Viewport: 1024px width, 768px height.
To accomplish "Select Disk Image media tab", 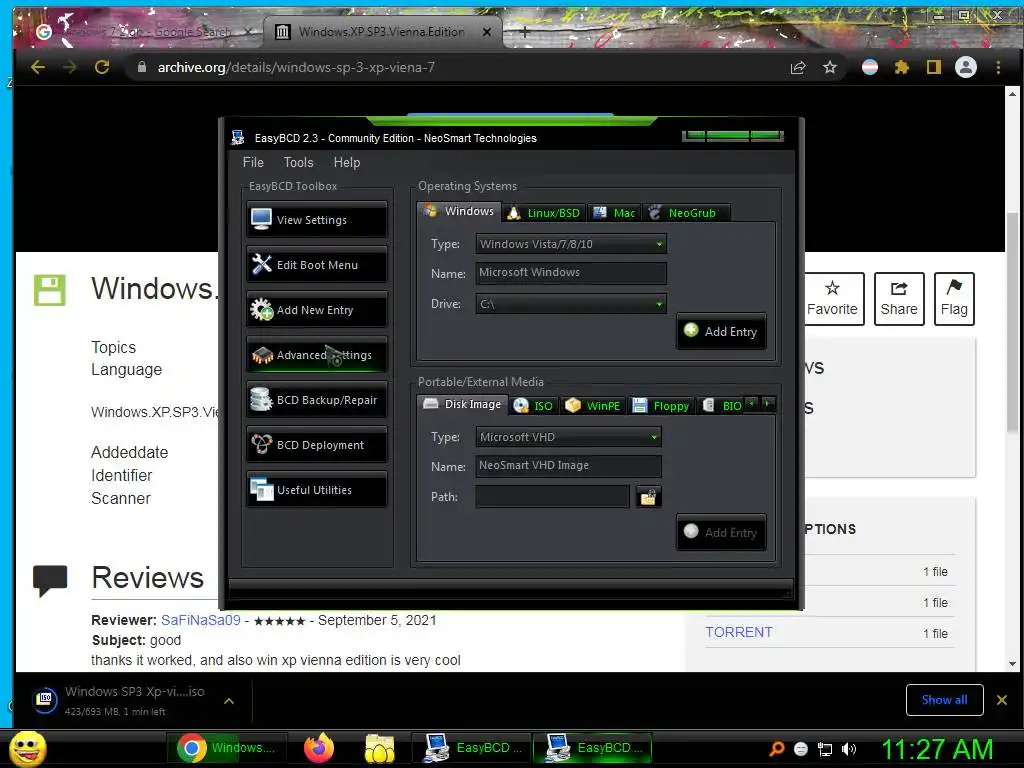I will coord(462,404).
